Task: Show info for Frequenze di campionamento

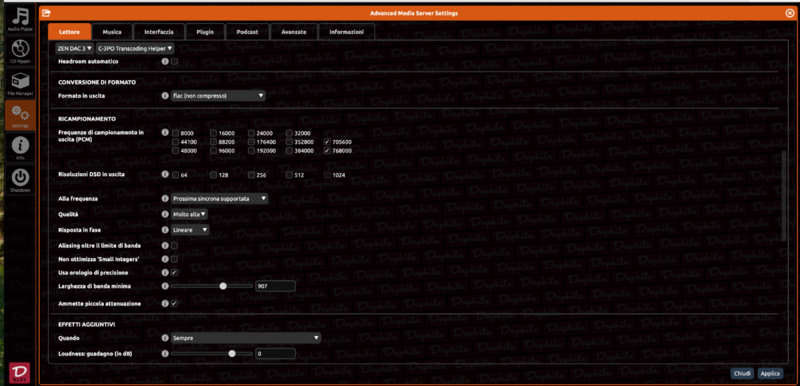Action: coord(165,133)
